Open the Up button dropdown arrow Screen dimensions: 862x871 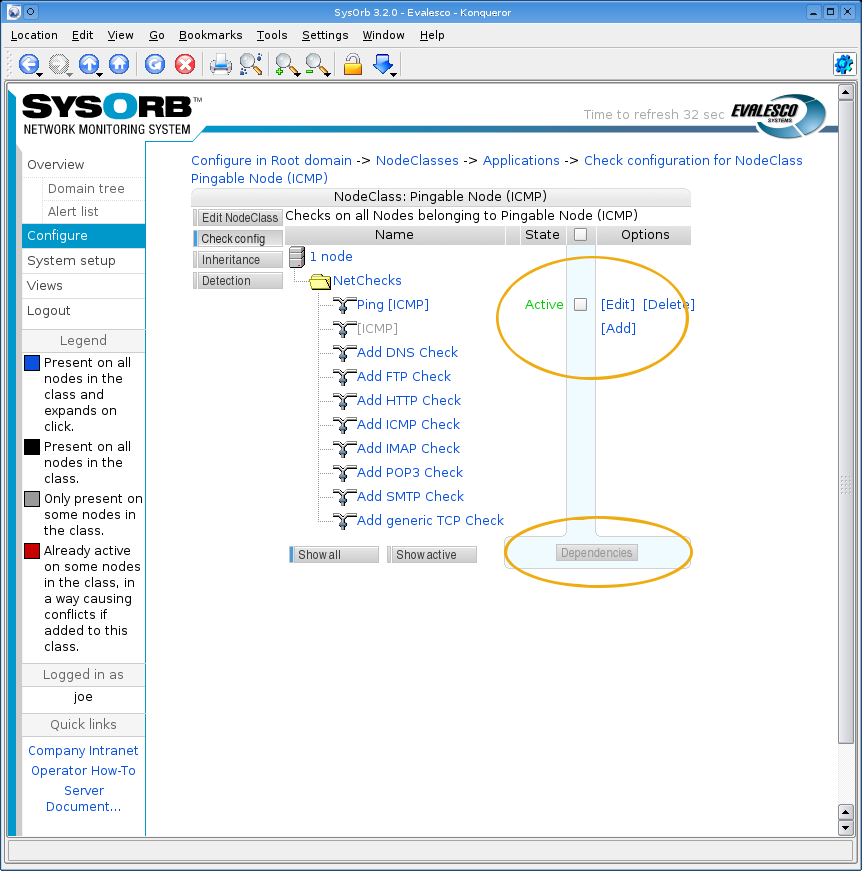point(99,74)
